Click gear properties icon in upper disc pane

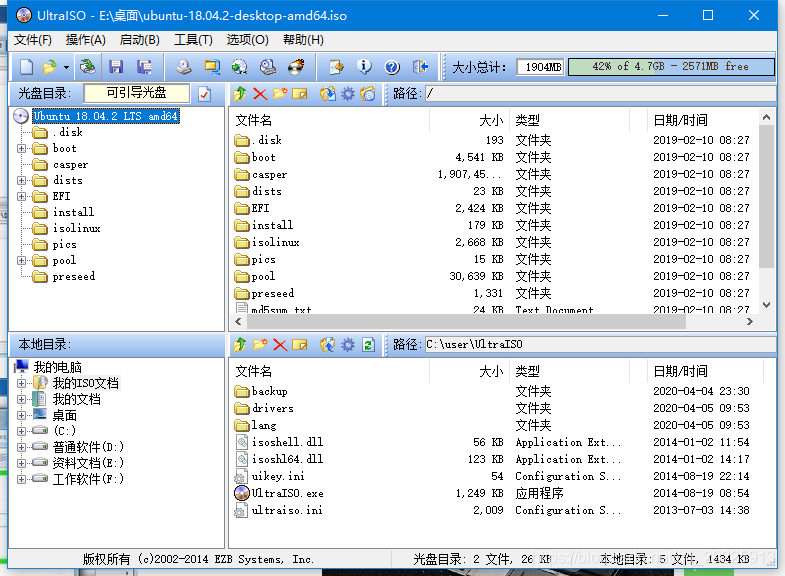tap(348, 94)
